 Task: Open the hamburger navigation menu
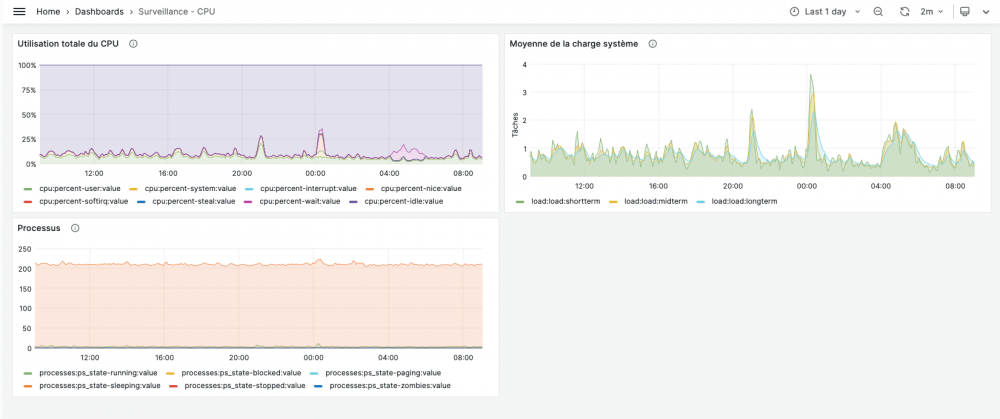point(19,11)
